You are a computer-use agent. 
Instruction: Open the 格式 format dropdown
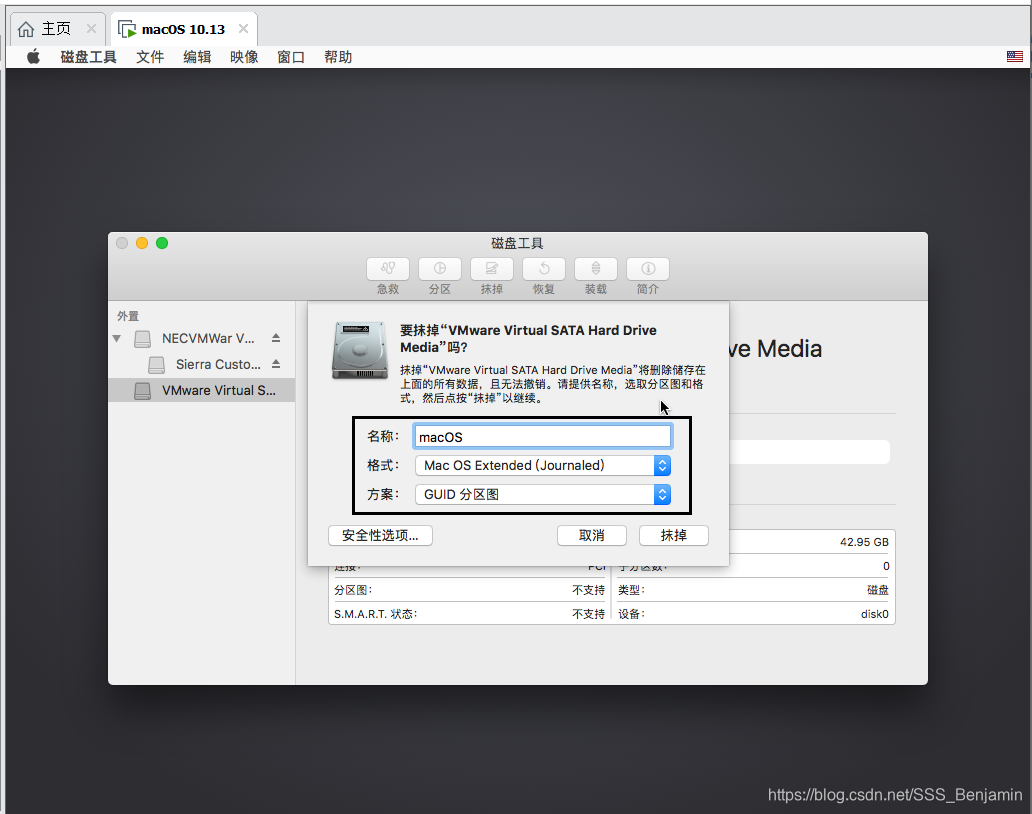click(x=543, y=465)
